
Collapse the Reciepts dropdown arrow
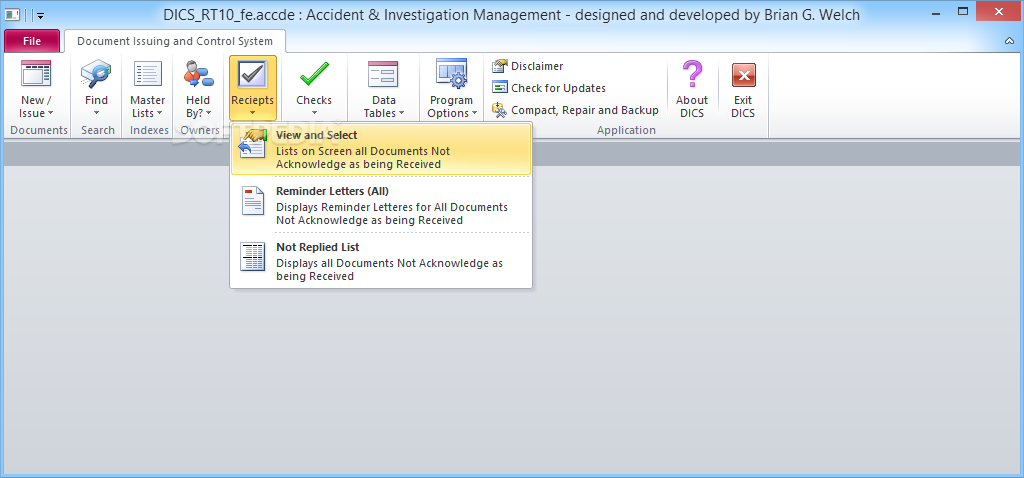pos(252,114)
